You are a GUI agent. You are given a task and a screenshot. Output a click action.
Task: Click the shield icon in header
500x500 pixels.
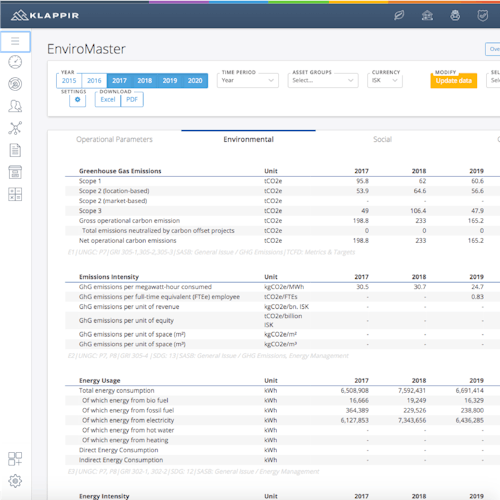[483, 15]
